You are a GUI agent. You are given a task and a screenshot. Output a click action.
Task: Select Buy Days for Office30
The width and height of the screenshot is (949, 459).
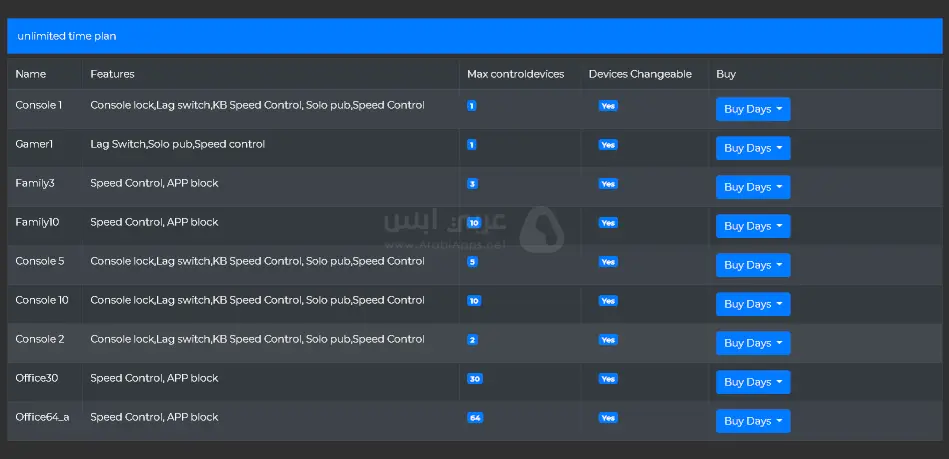click(x=753, y=382)
